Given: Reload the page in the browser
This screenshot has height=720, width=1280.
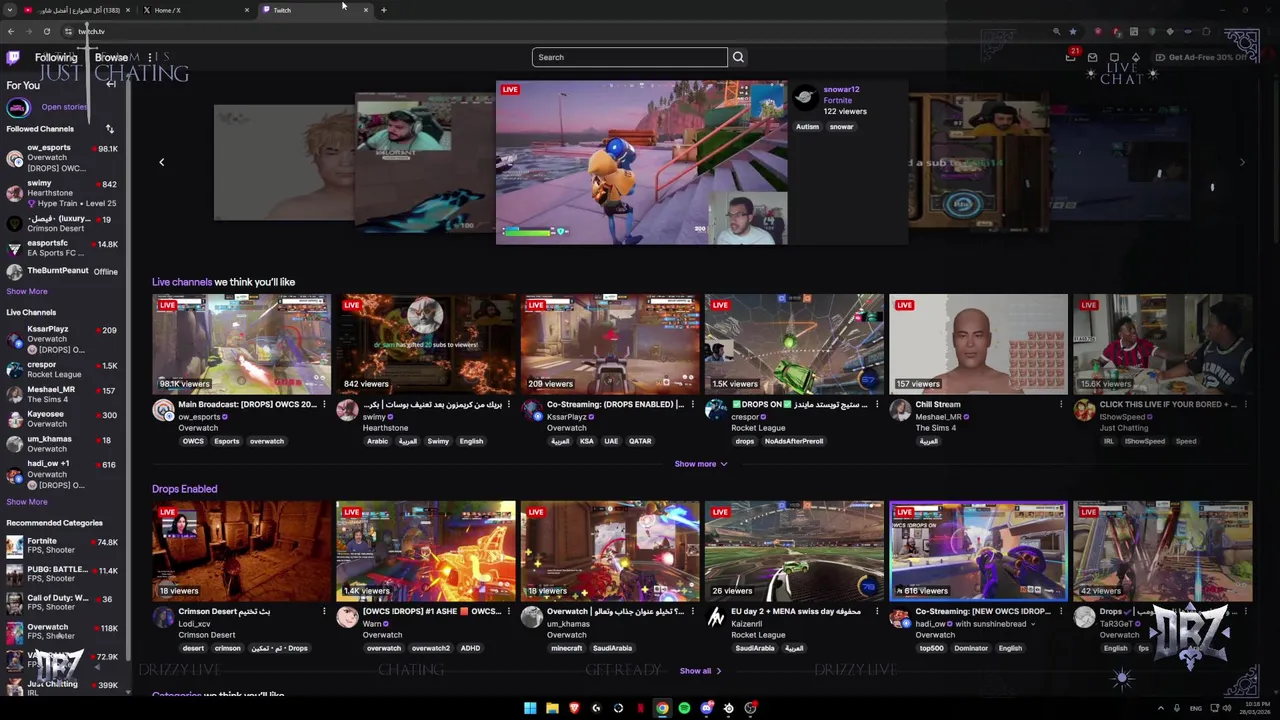Looking at the screenshot, I should pyautogui.click(x=46, y=32).
